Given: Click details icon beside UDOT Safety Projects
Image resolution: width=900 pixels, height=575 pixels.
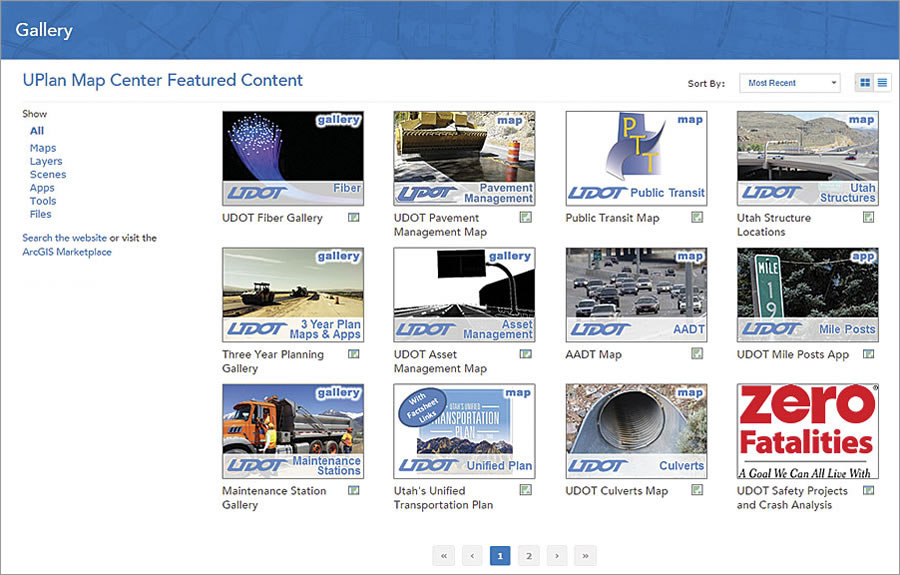Looking at the screenshot, I should (868, 491).
